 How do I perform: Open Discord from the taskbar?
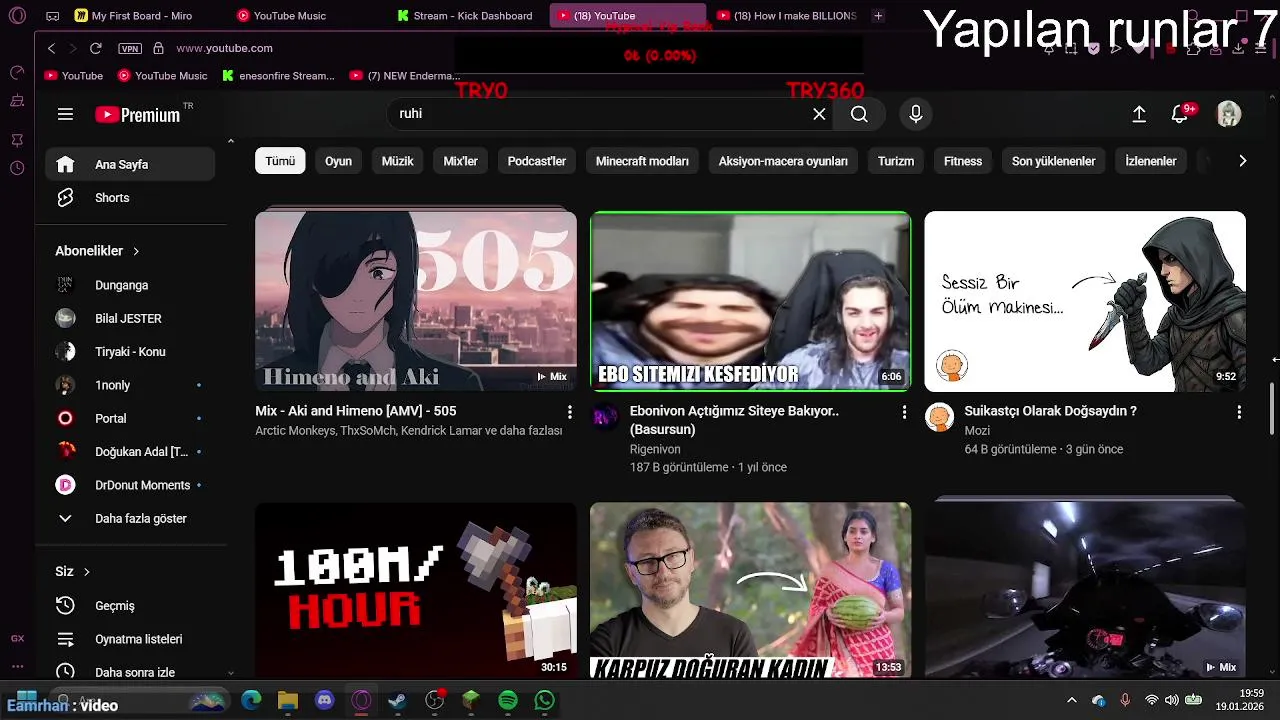pos(325,700)
